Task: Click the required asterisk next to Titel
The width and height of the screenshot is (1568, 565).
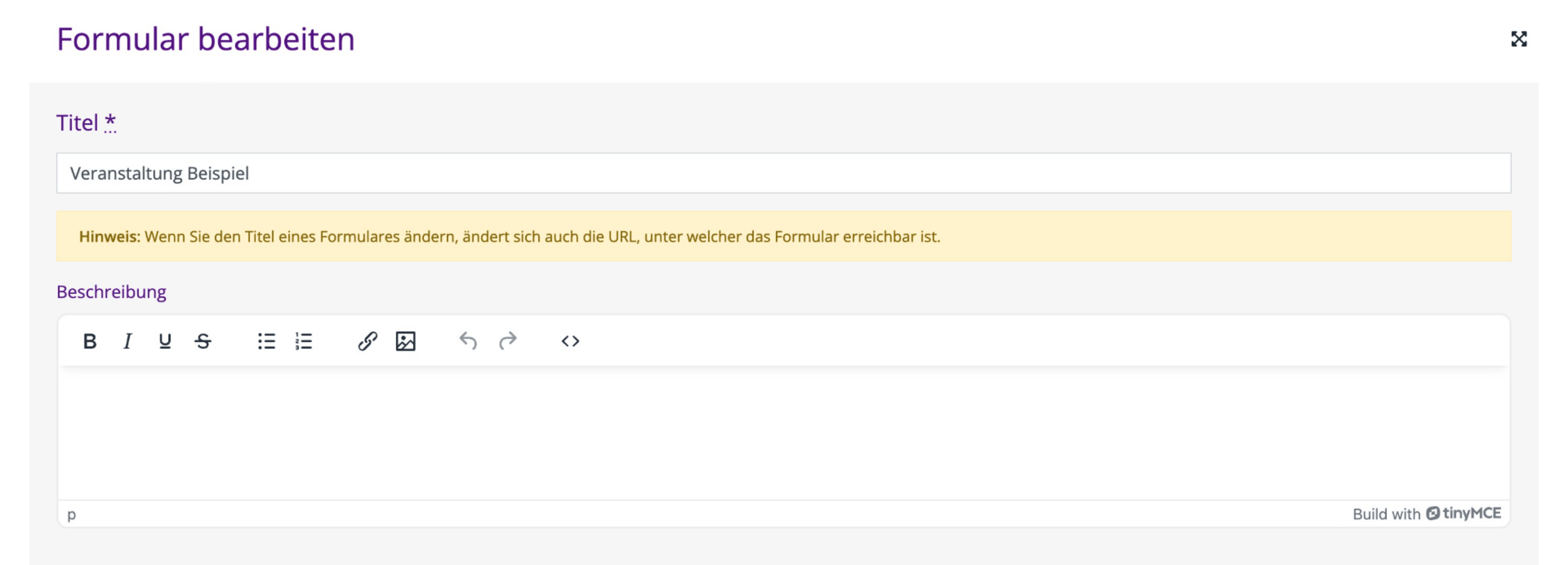Action: tap(110, 122)
